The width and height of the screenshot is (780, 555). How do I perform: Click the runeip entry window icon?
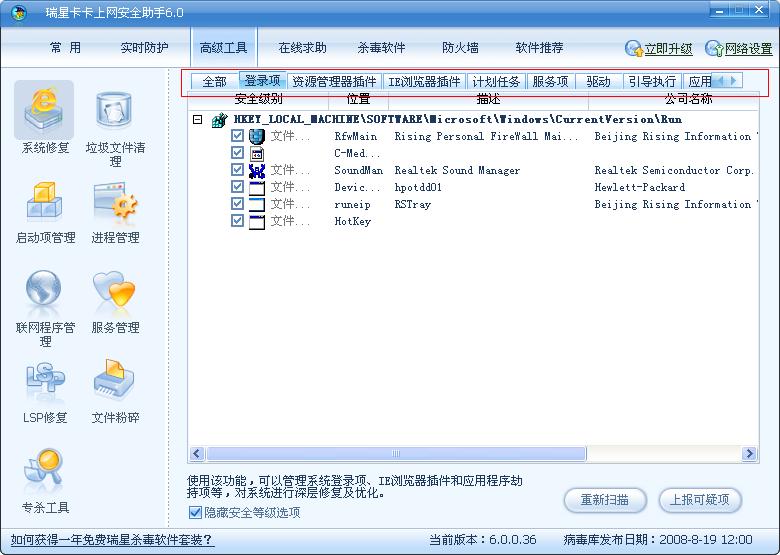point(257,204)
